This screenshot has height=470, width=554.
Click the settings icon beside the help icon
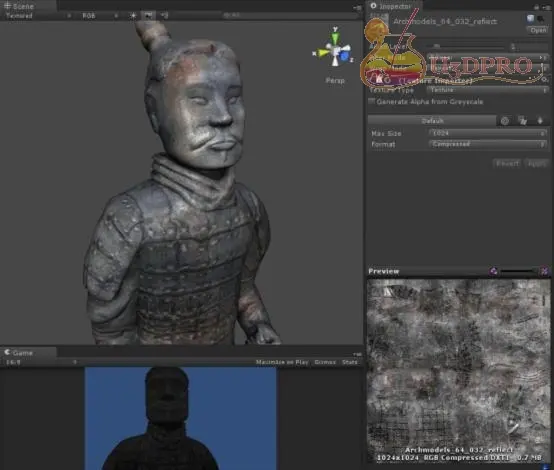point(541,18)
